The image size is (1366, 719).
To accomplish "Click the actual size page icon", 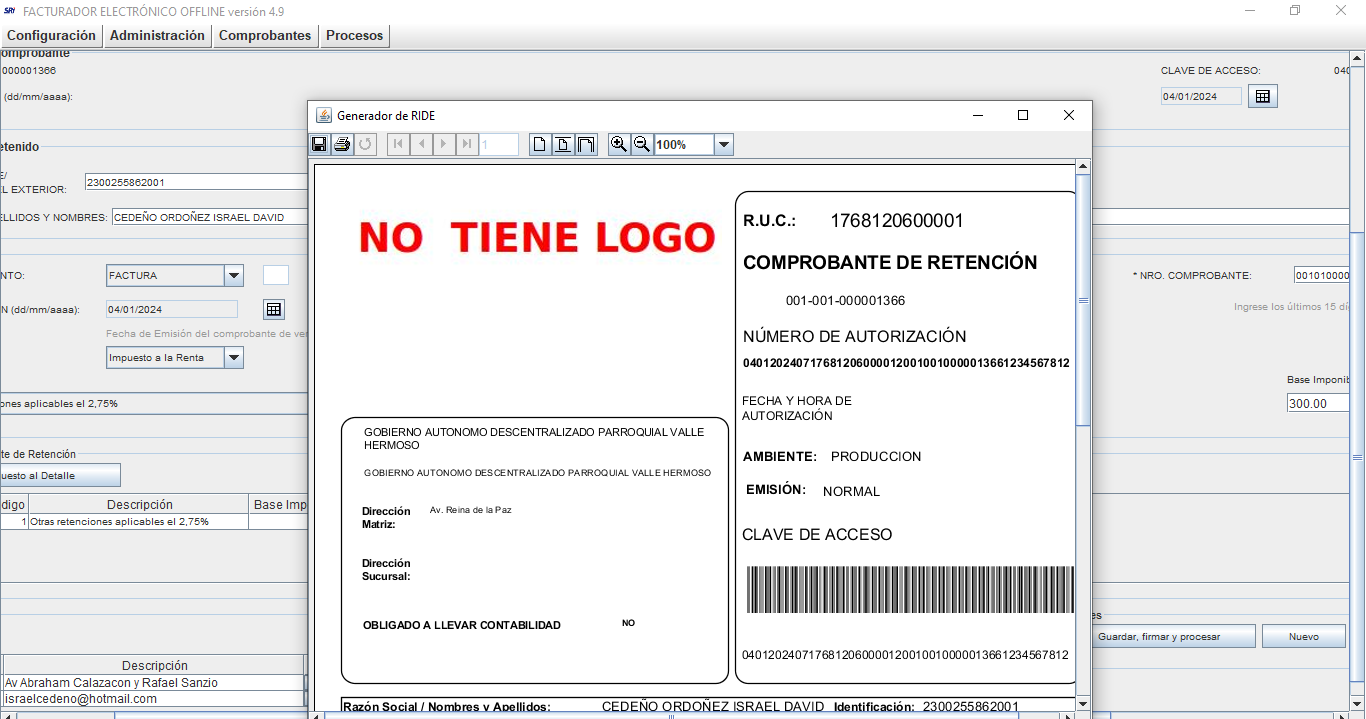I will point(540,144).
